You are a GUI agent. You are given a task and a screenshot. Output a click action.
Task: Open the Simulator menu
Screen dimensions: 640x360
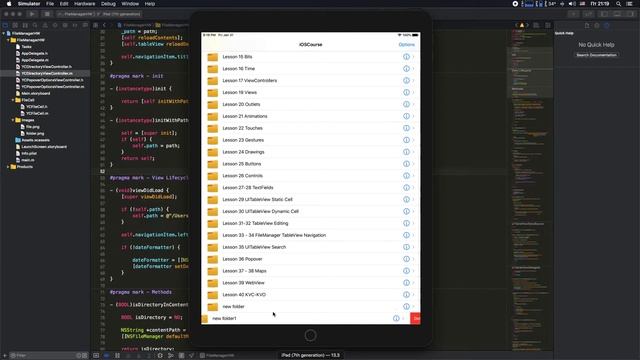[x=29, y=4]
